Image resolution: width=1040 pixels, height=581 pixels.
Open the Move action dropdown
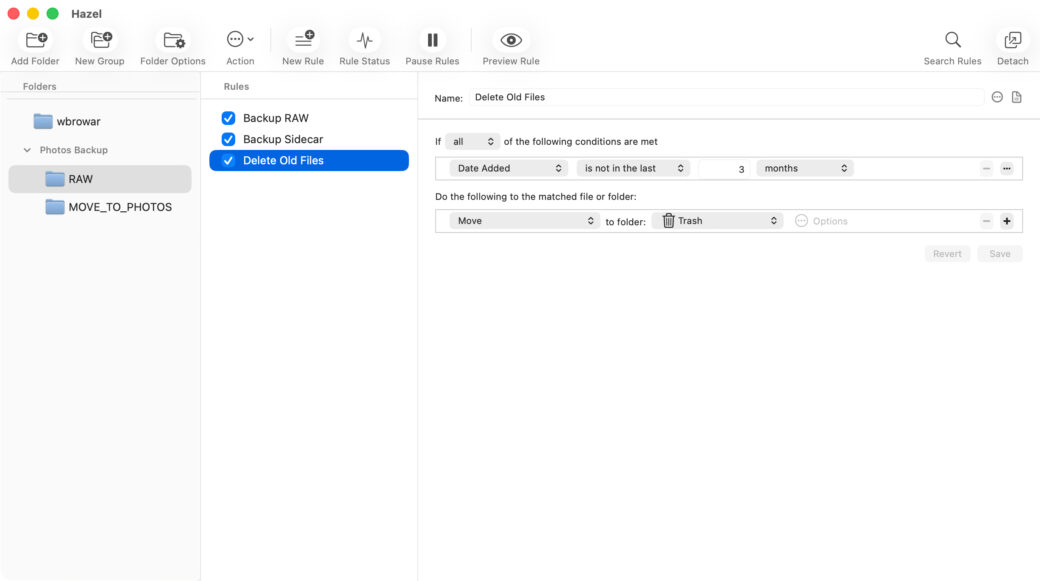tap(524, 221)
